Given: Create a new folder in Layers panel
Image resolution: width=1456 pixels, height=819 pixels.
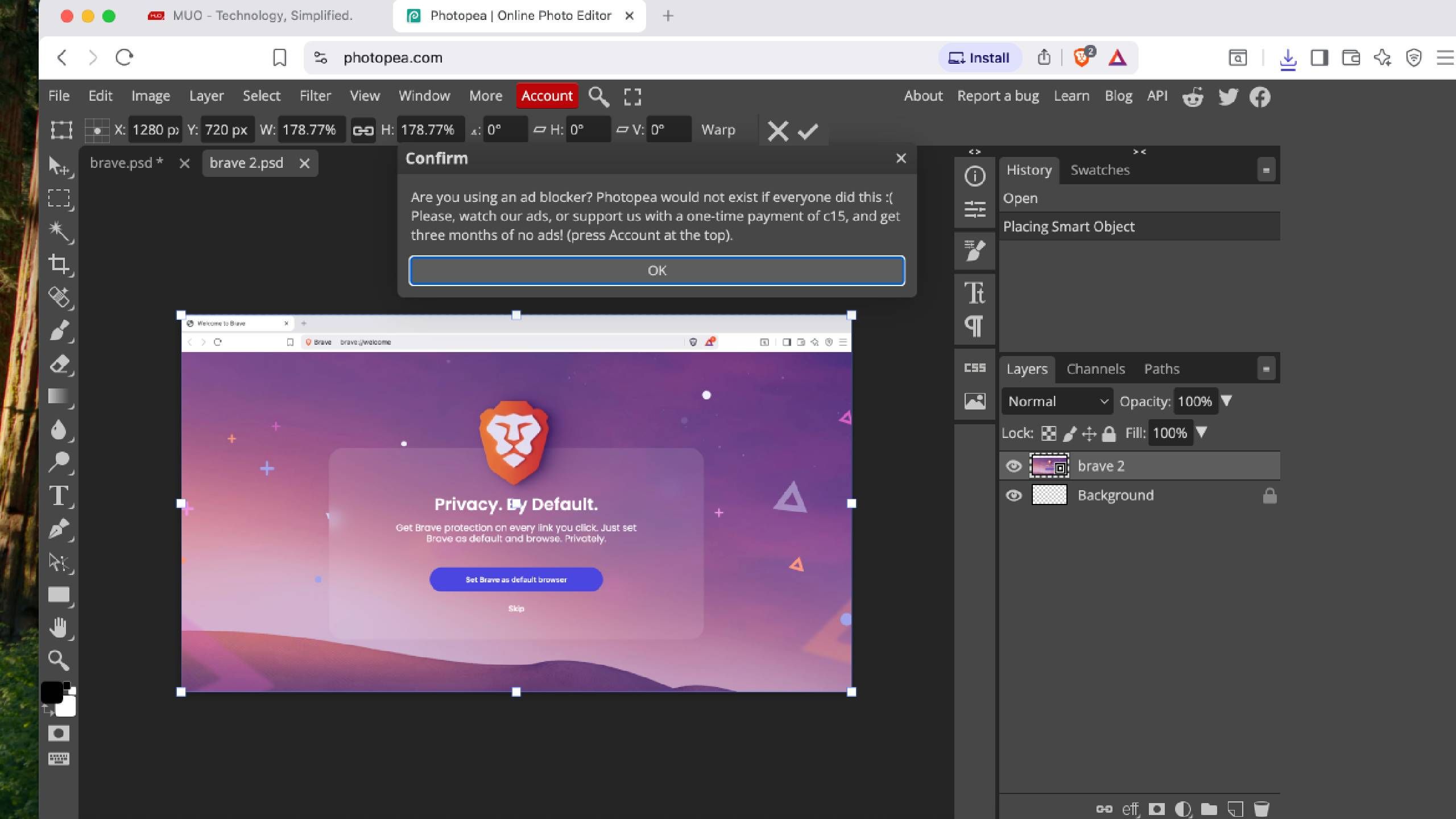Looking at the screenshot, I should (x=1209, y=808).
